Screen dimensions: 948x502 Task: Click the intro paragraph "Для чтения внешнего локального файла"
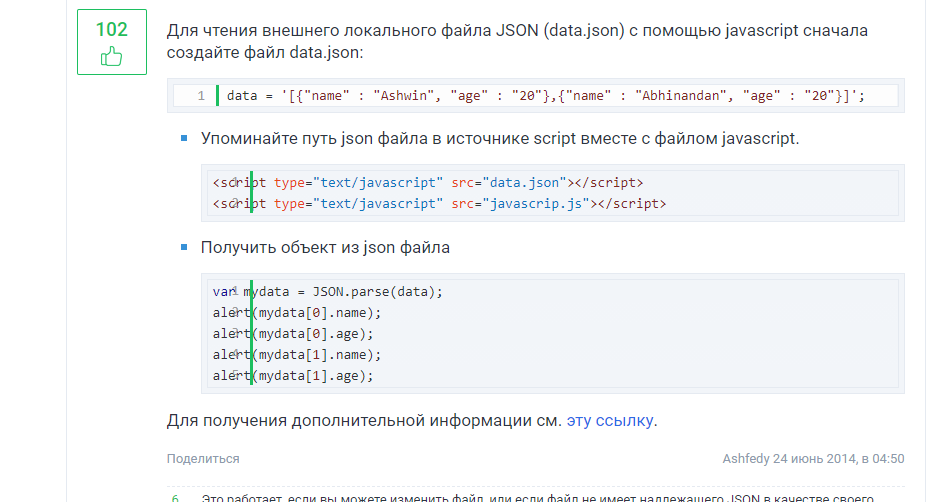pos(518,41)
